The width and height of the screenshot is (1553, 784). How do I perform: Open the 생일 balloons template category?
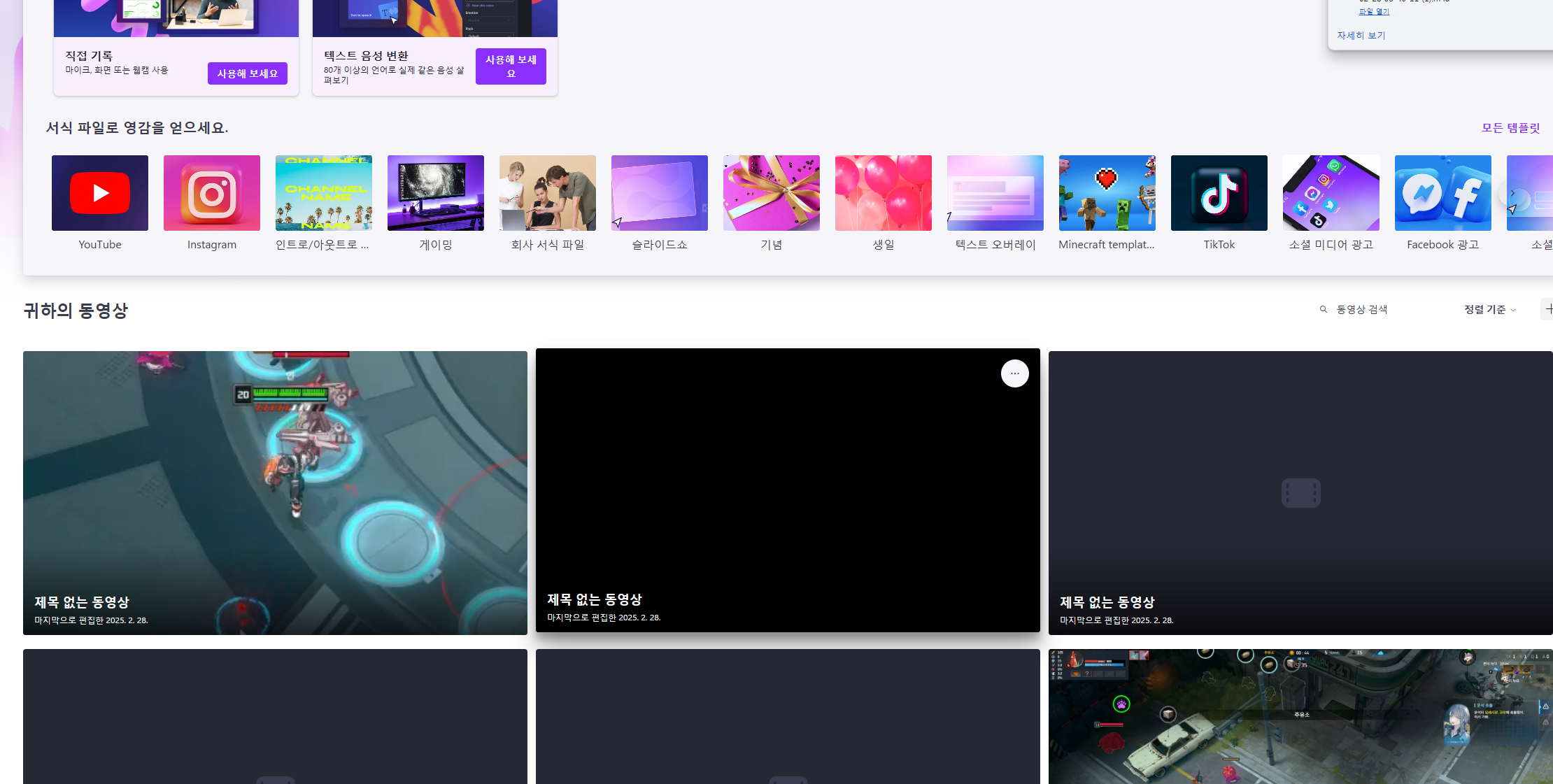tap(883, 194)
